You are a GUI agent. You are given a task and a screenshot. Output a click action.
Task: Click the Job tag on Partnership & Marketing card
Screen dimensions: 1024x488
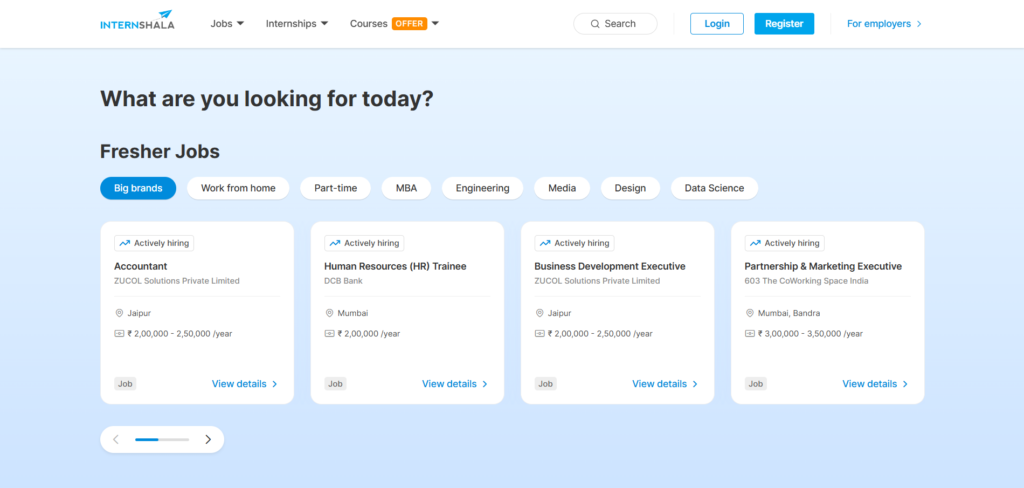point(756,384)
